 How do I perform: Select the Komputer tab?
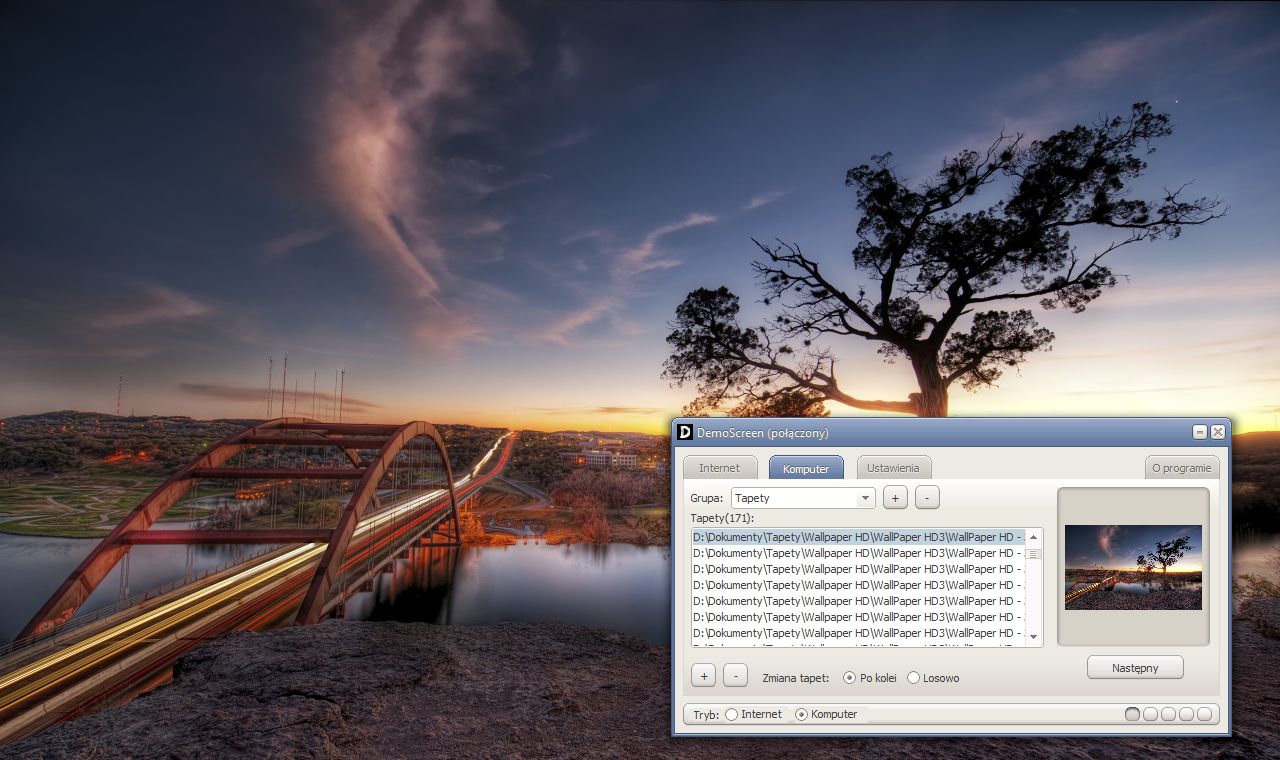click(806, 468)
